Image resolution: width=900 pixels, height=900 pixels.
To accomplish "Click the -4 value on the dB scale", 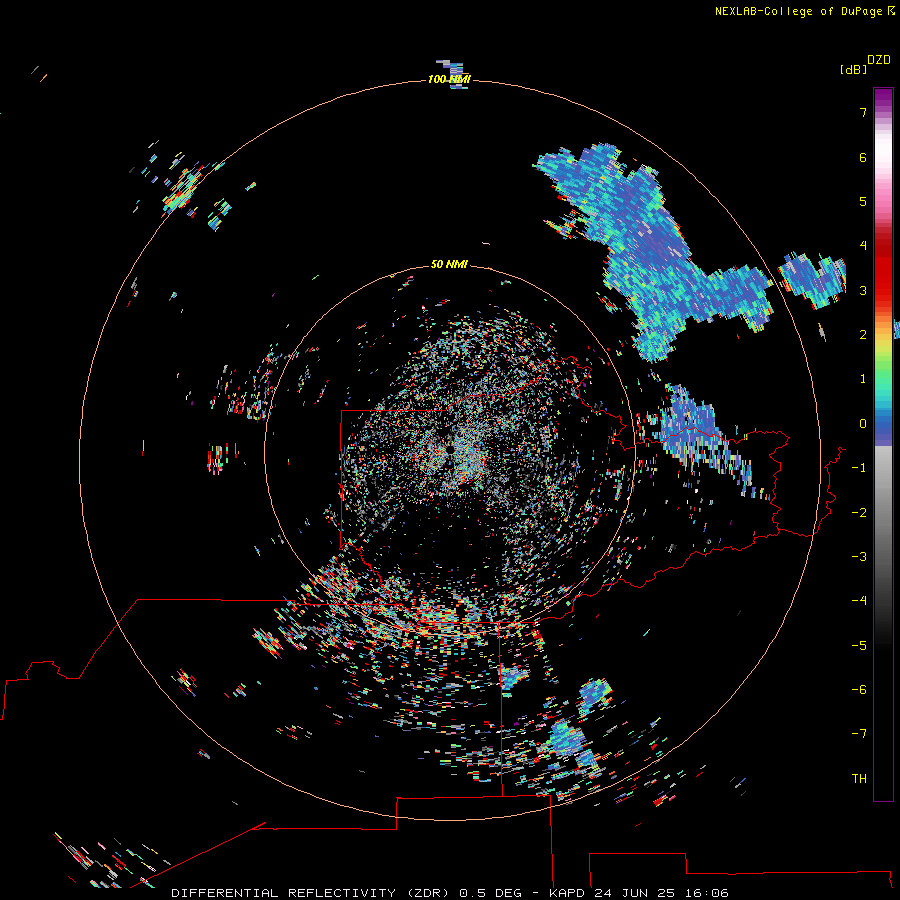I will [859, 600].
